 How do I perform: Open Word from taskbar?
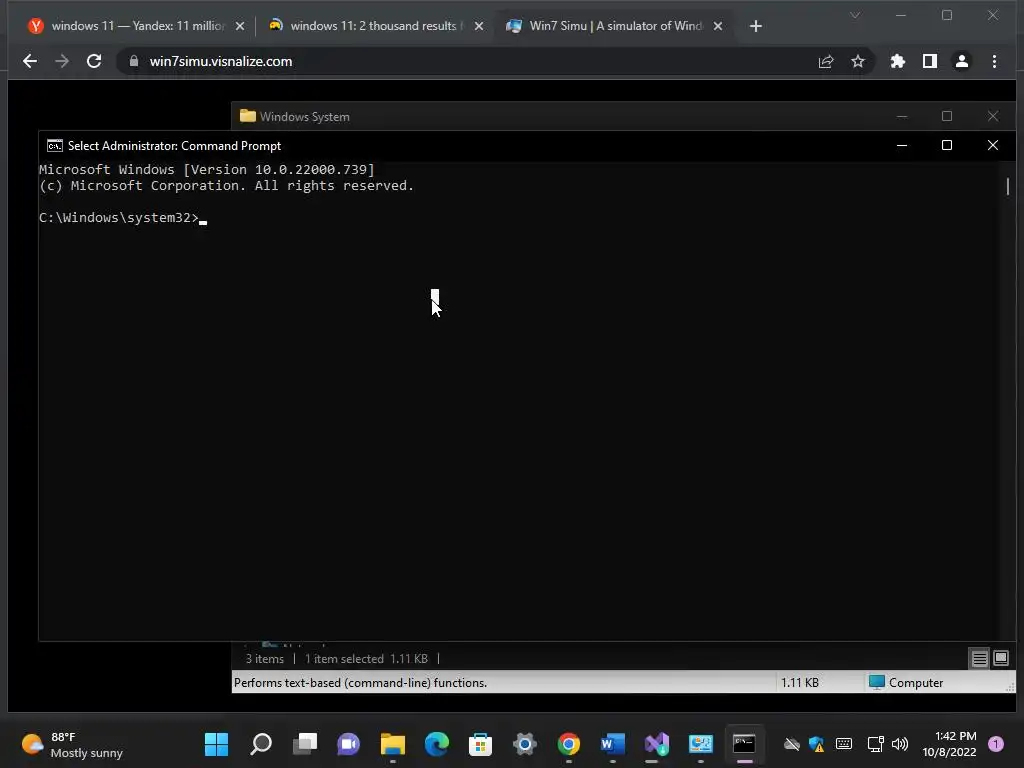613,744
